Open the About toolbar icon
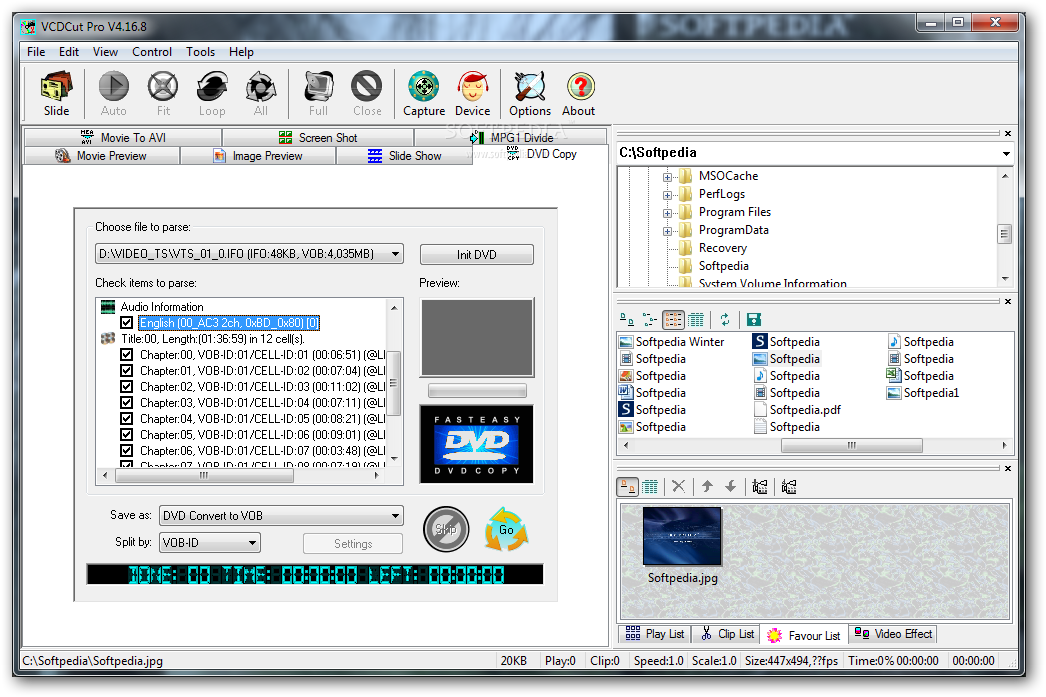1046x697 pixels. (578, 94)
